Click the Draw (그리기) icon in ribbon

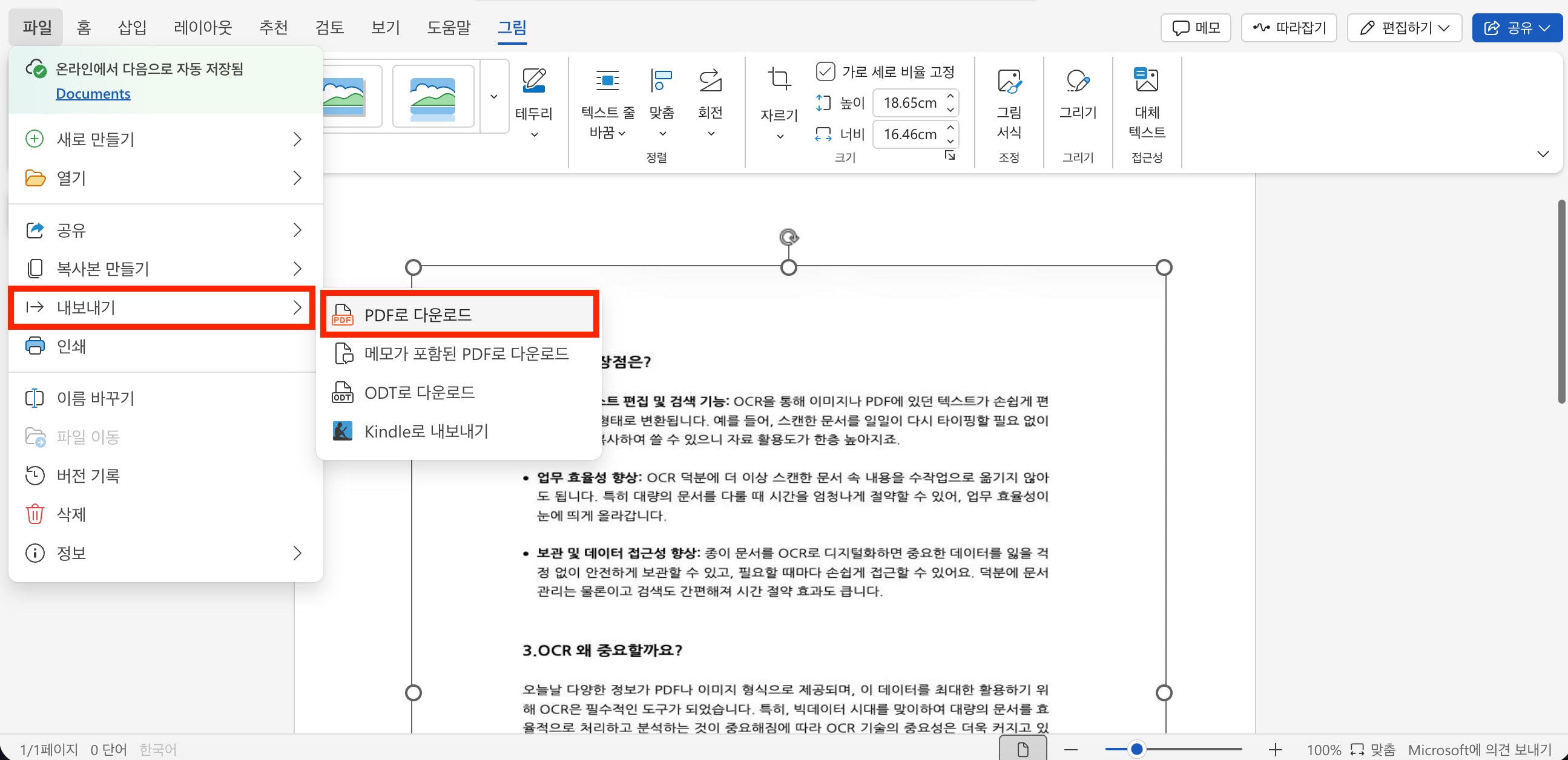coord(1078,82)
